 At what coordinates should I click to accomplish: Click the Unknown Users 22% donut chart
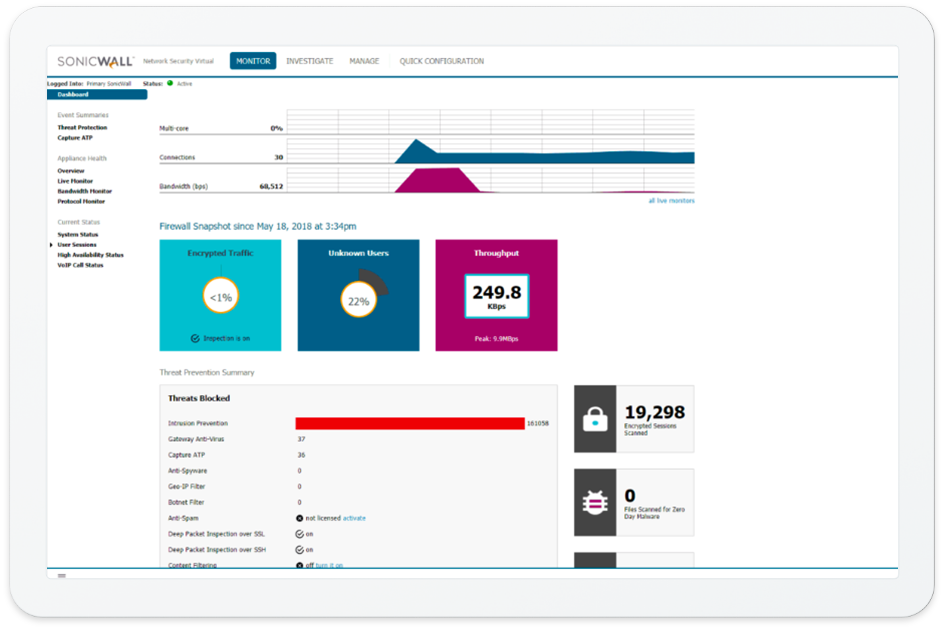(358, 298)
